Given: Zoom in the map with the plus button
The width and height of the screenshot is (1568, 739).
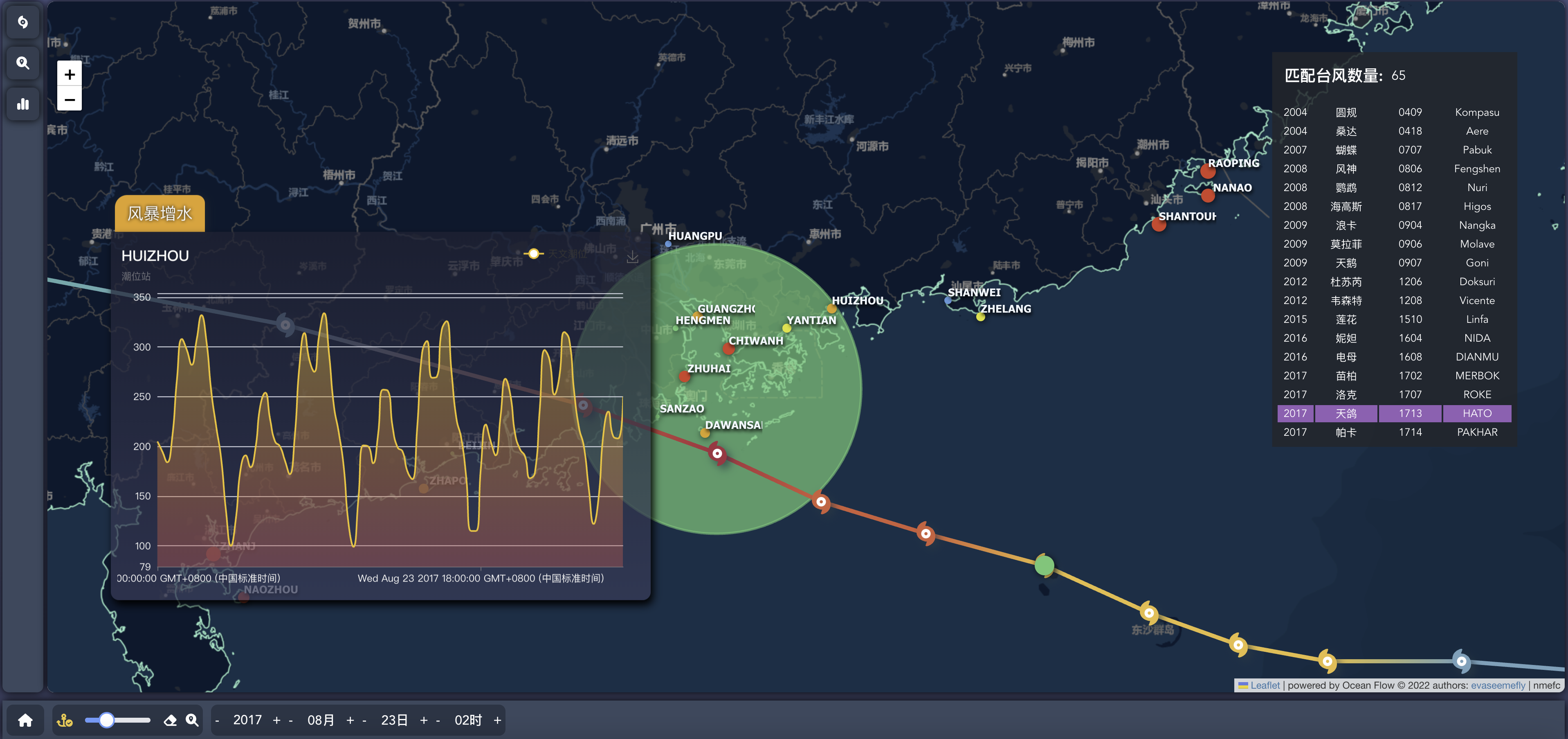Looking at the screenshot, I should (x=70, y=74).
